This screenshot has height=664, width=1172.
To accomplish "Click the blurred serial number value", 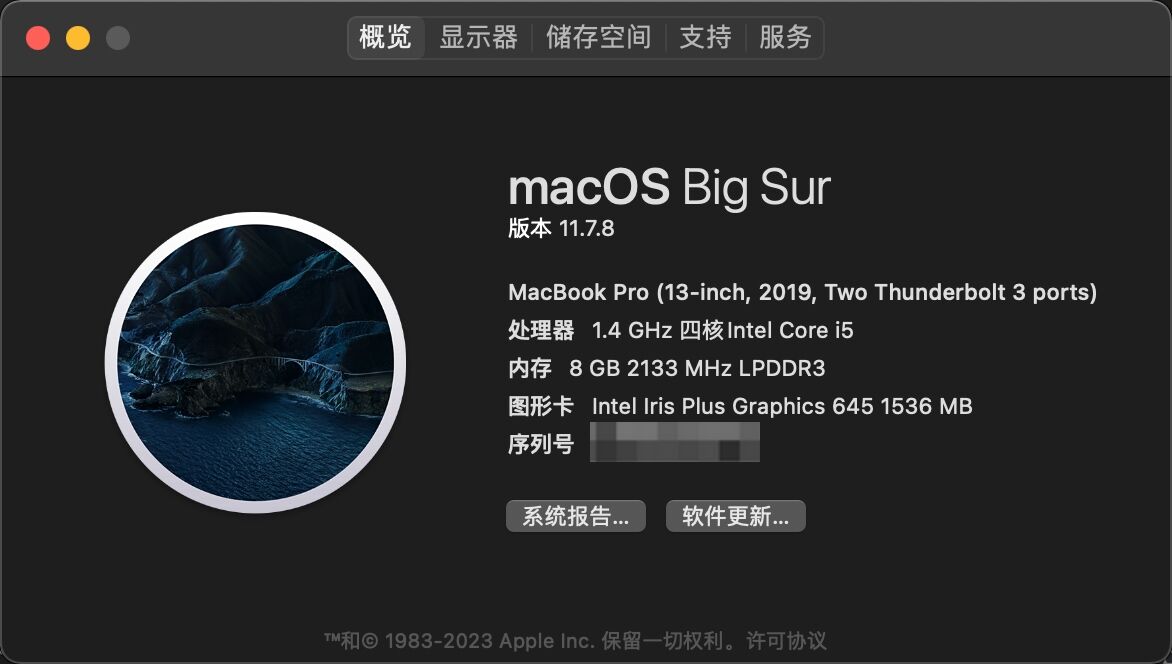I will 675,442.
